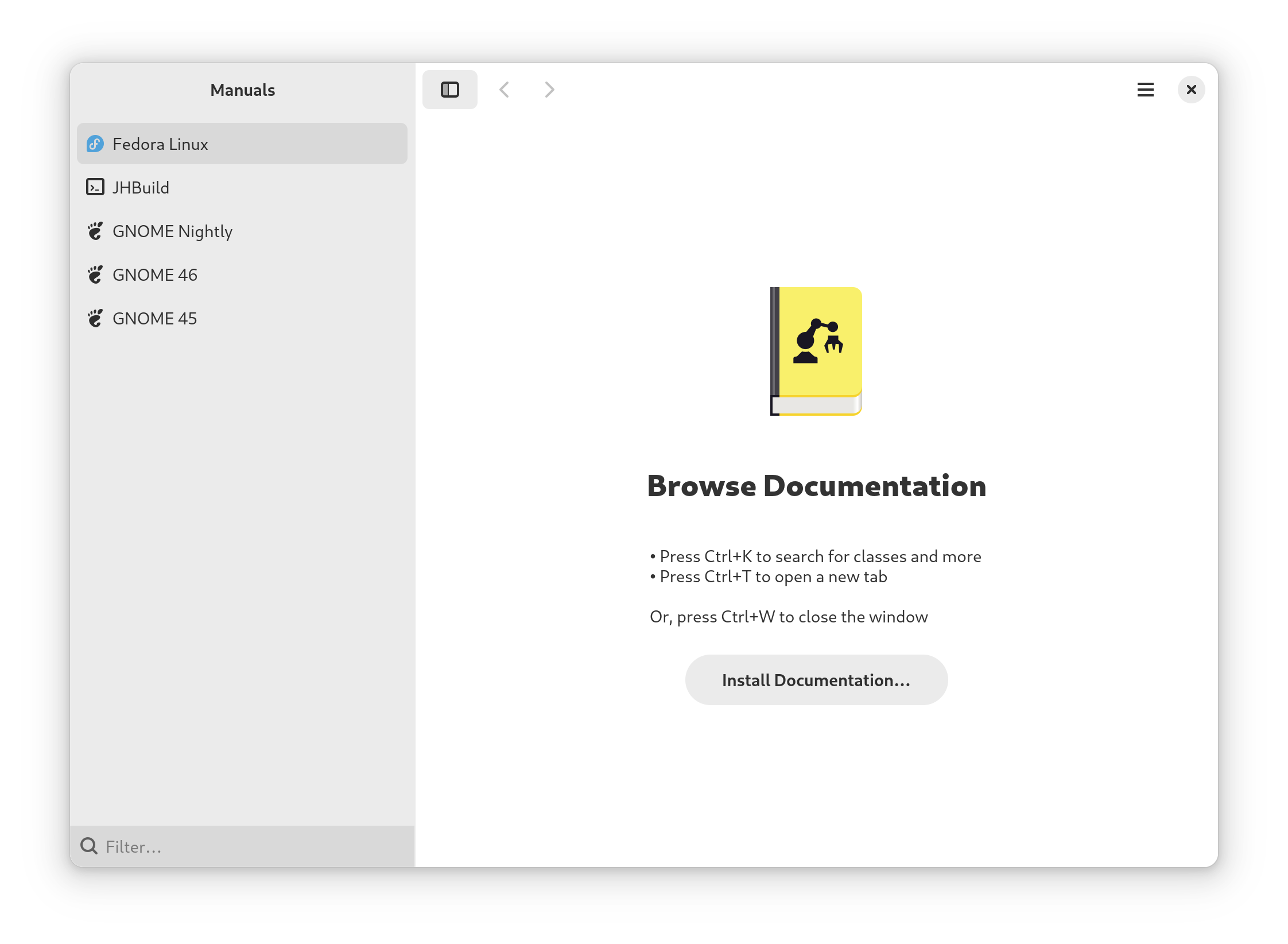Click the back navigation arrow

click(x=505, y=90)
